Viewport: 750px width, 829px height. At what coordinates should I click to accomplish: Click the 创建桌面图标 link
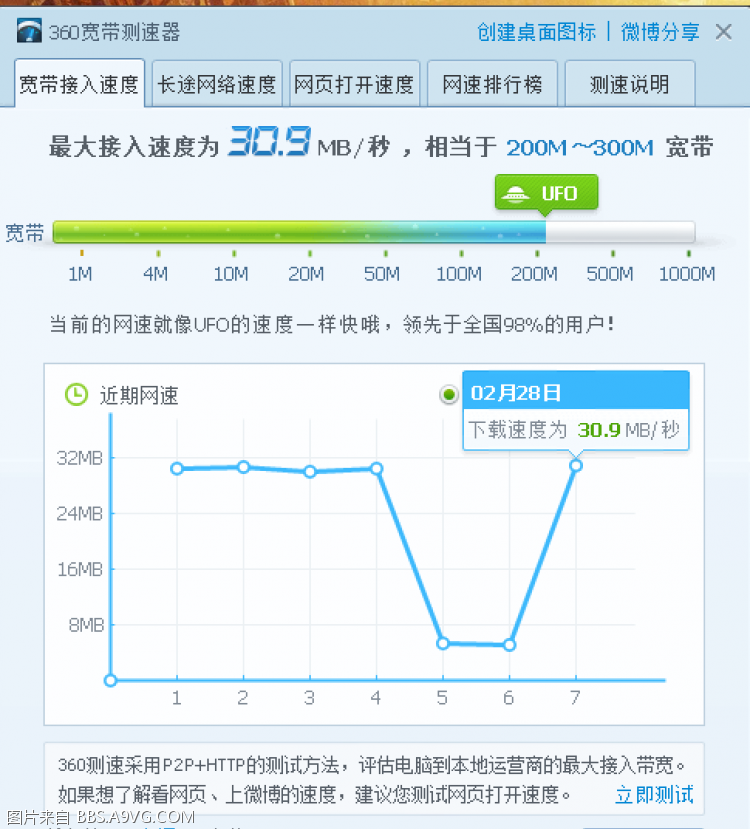point(536,32)
